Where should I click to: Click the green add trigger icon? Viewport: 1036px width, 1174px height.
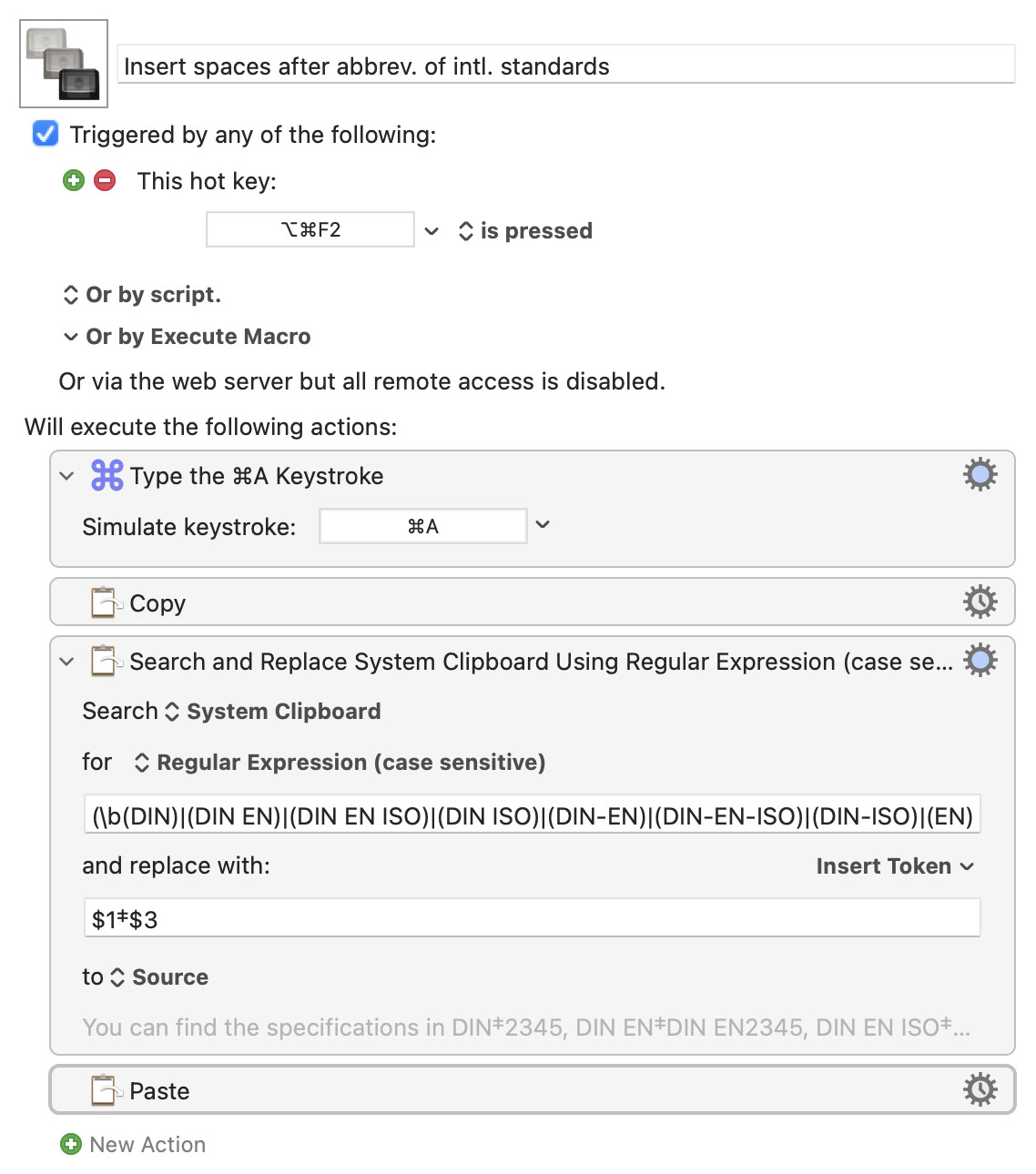[74, 180]
